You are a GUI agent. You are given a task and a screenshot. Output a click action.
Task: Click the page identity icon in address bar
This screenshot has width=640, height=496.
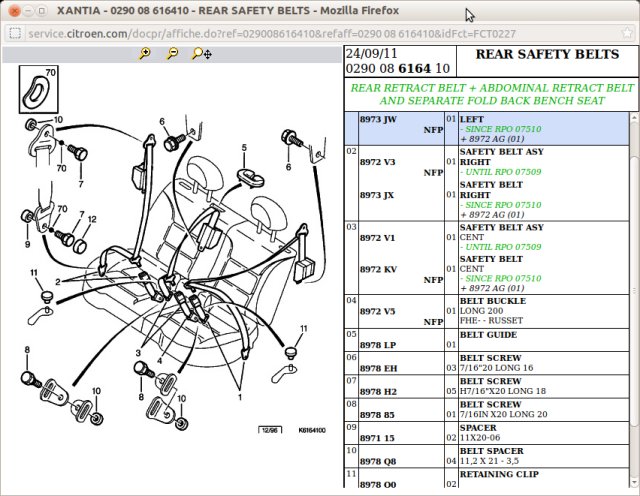[x=15, y=33]
